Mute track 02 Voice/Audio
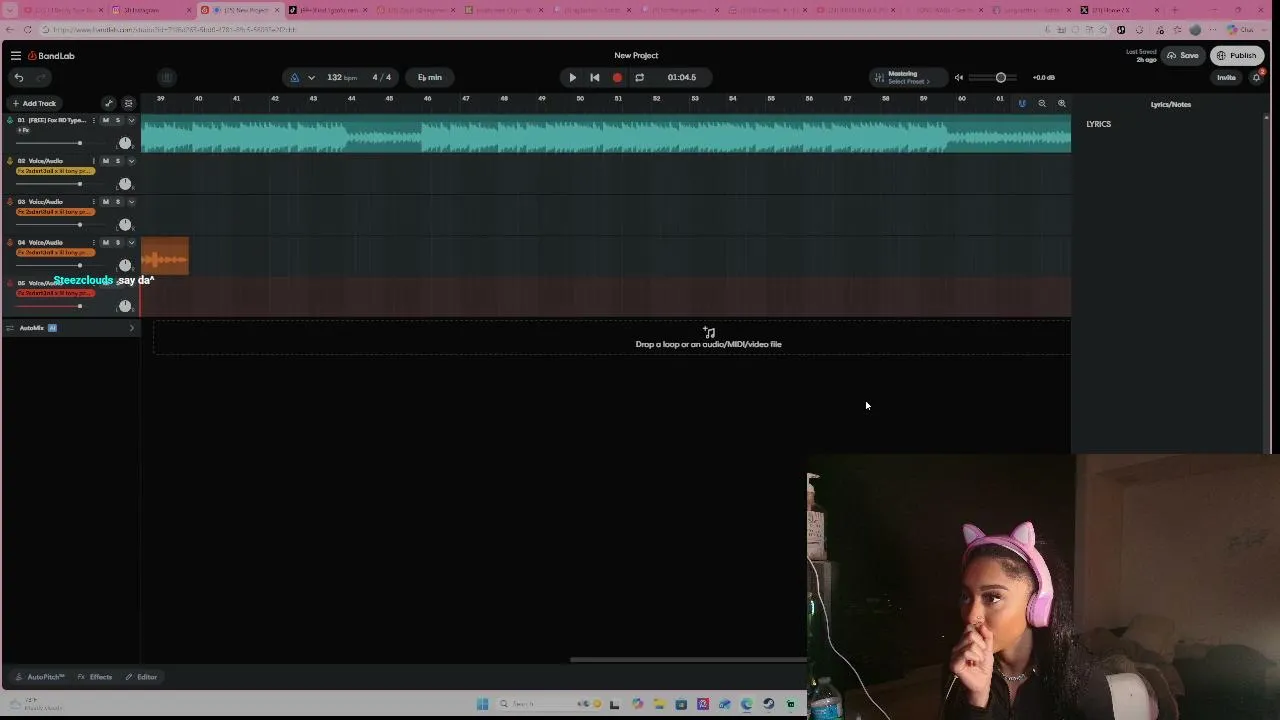The width and height of the screenshot is (1280, 720). (105, 161)
